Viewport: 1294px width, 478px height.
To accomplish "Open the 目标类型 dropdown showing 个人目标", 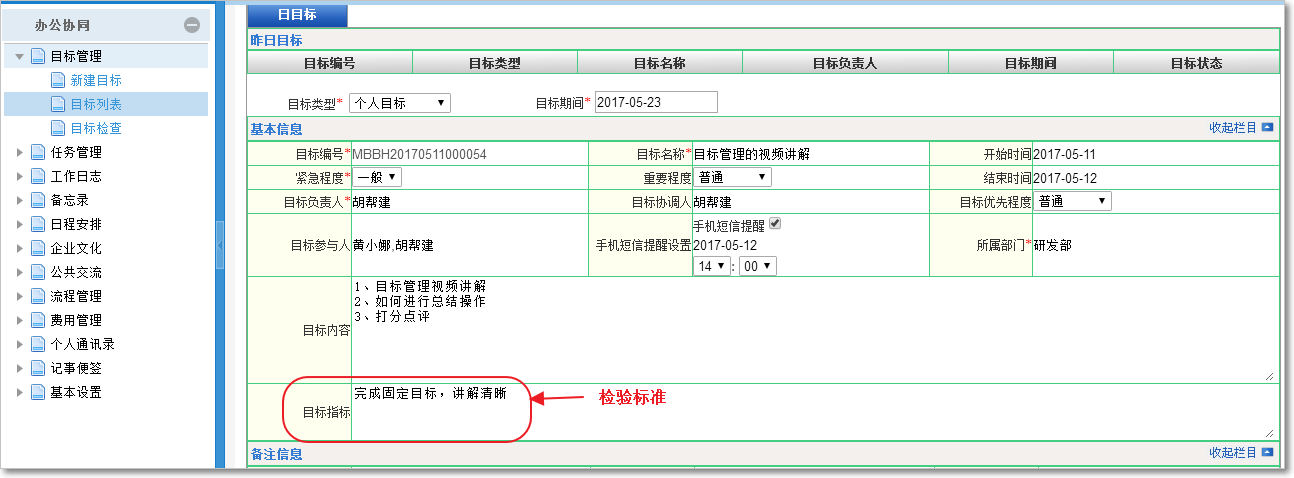I will click(x=400, y=103).
